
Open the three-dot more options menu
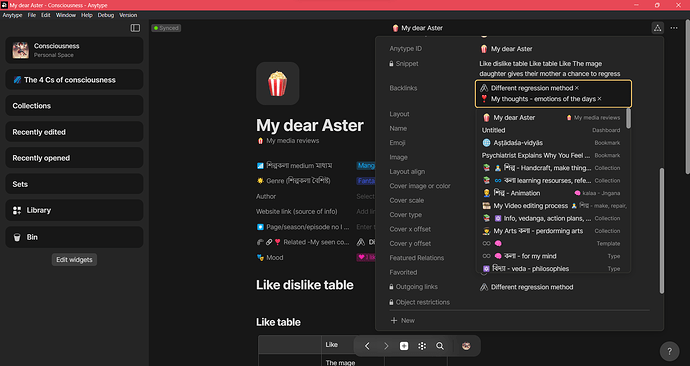tap(674, 28)
